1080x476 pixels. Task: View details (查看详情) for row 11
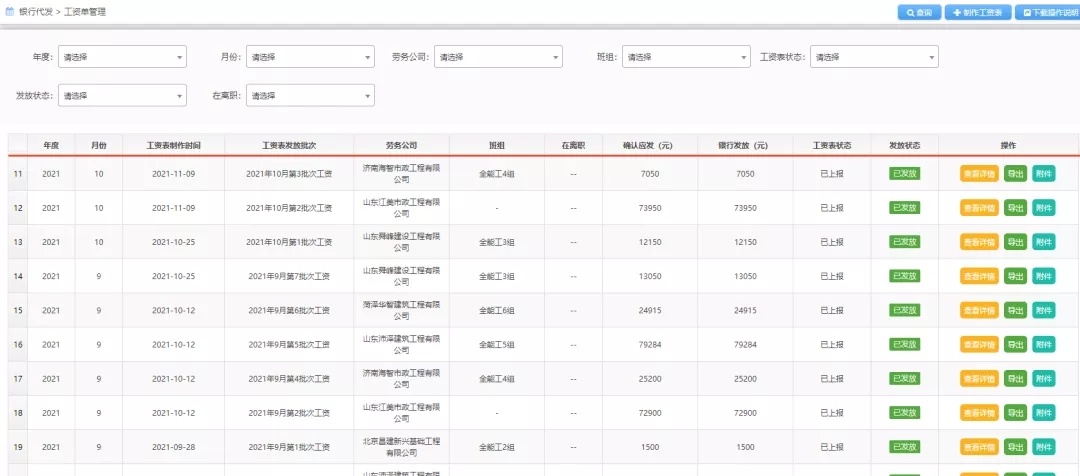click(x=979, y=174)
